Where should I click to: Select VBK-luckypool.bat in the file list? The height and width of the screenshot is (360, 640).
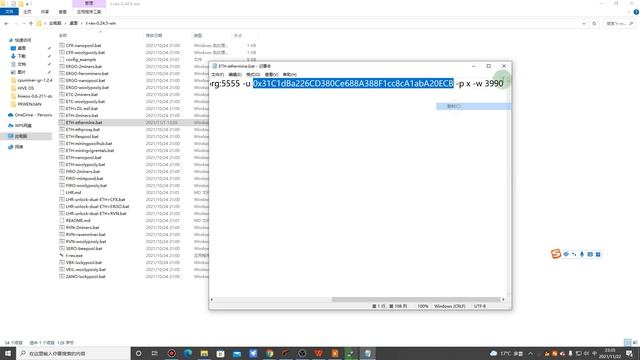(x=83, y=262)
